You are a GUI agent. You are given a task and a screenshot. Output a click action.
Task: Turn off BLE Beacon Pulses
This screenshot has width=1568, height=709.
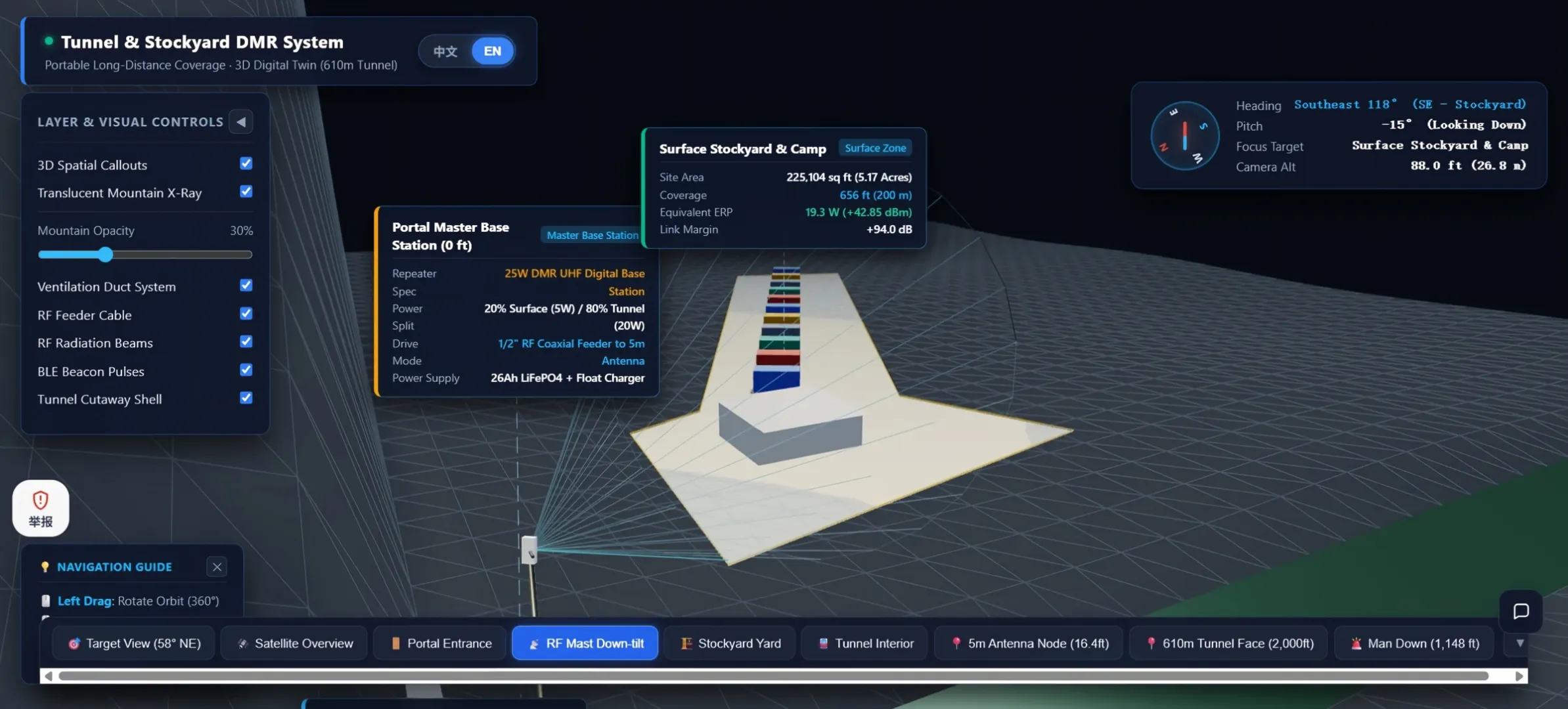tap(246, 370)
